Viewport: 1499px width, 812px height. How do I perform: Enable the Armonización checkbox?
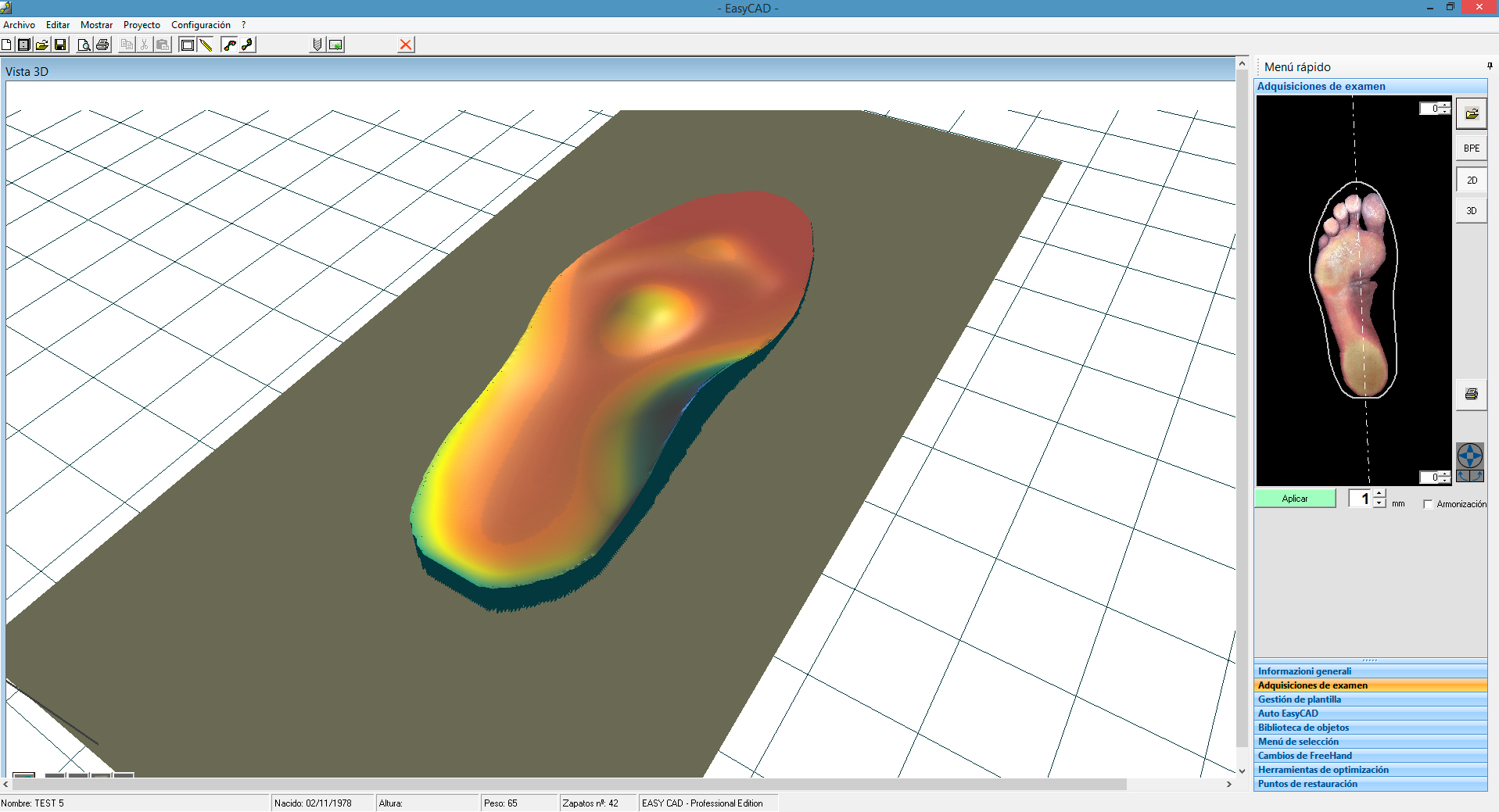1428,505
